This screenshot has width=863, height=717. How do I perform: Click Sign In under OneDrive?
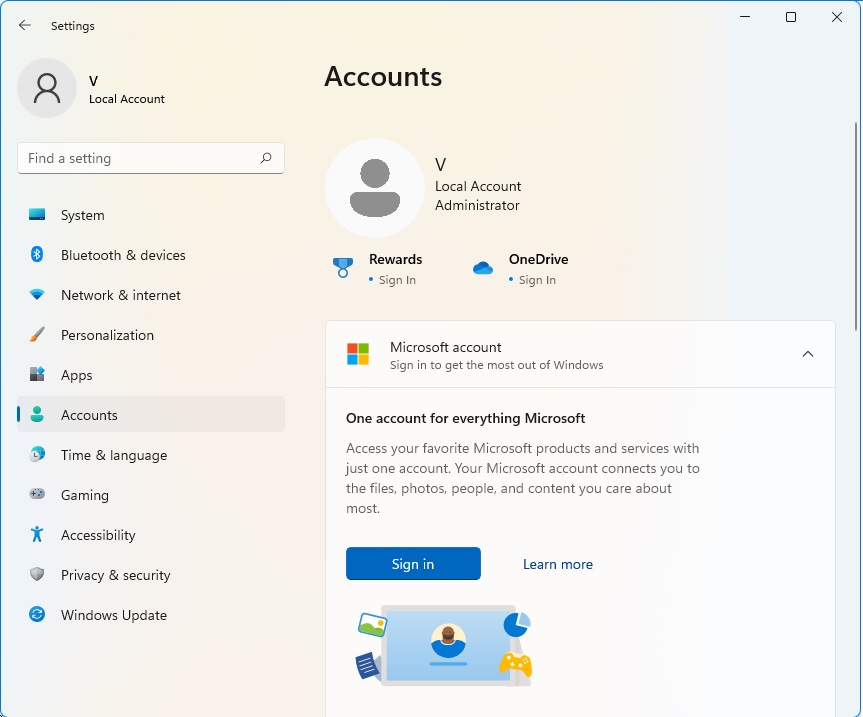click(537, 280)
